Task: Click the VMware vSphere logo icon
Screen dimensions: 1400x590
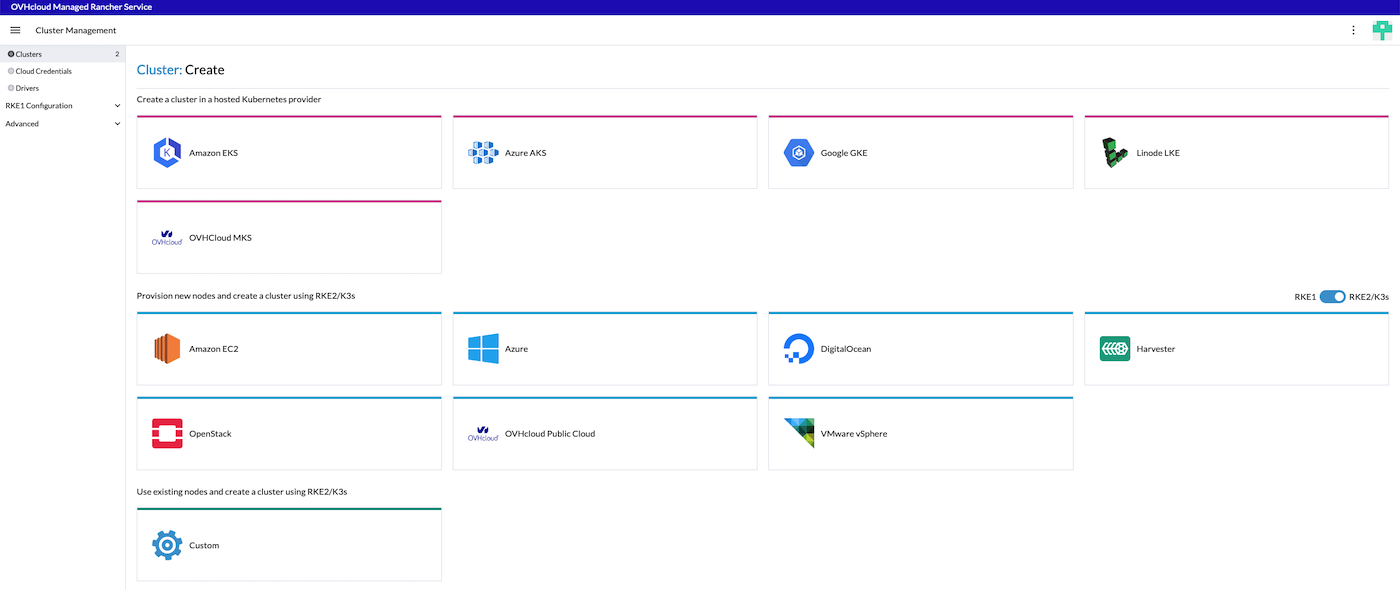Action: coord(799,434)
